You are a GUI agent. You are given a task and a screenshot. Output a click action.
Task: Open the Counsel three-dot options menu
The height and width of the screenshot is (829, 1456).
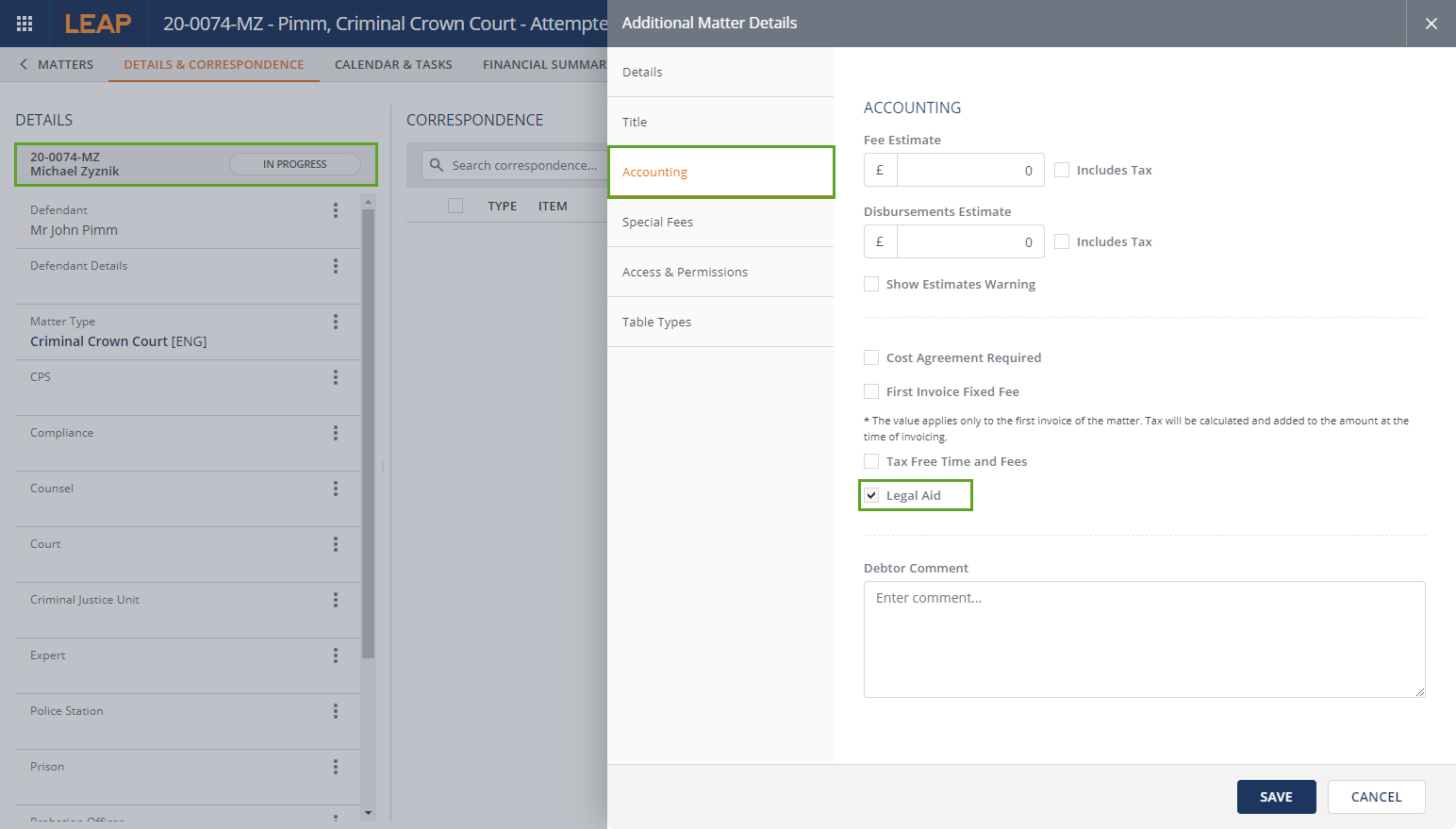coord(335,489)
